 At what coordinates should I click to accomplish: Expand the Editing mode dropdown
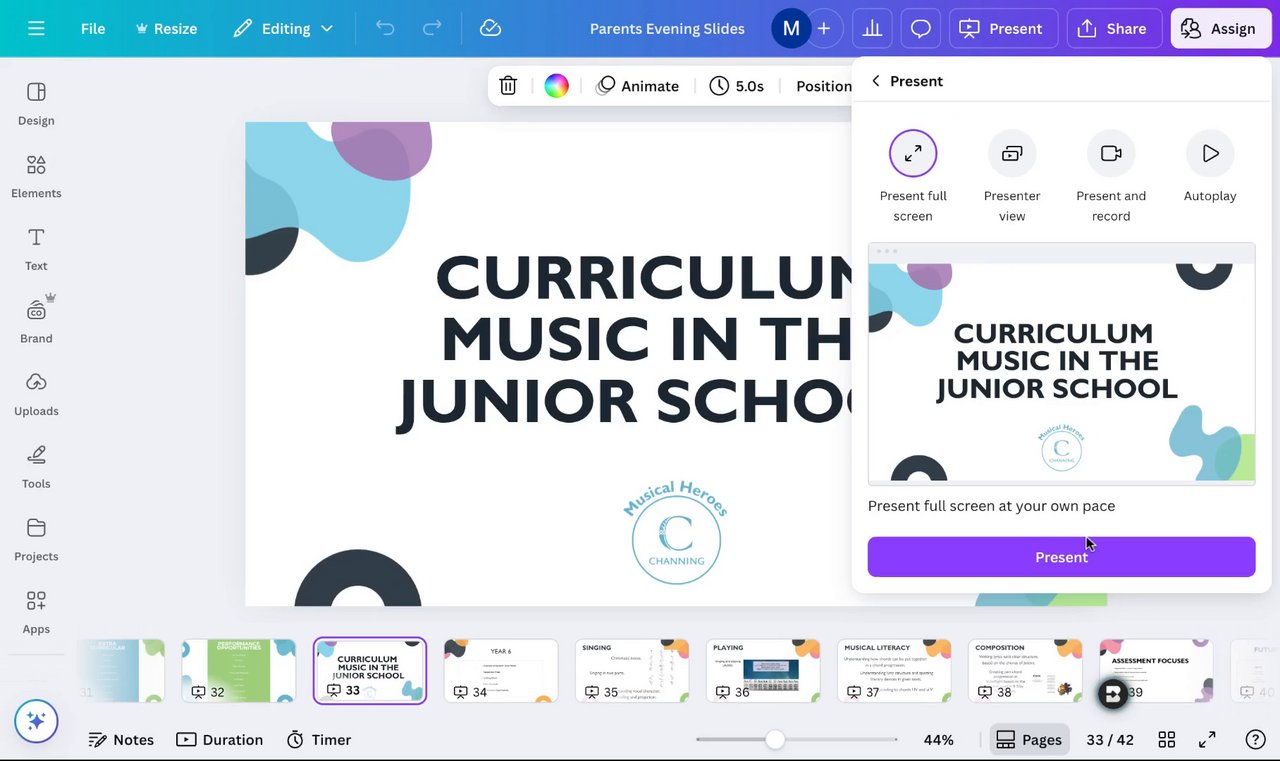(x=283, y=28)
